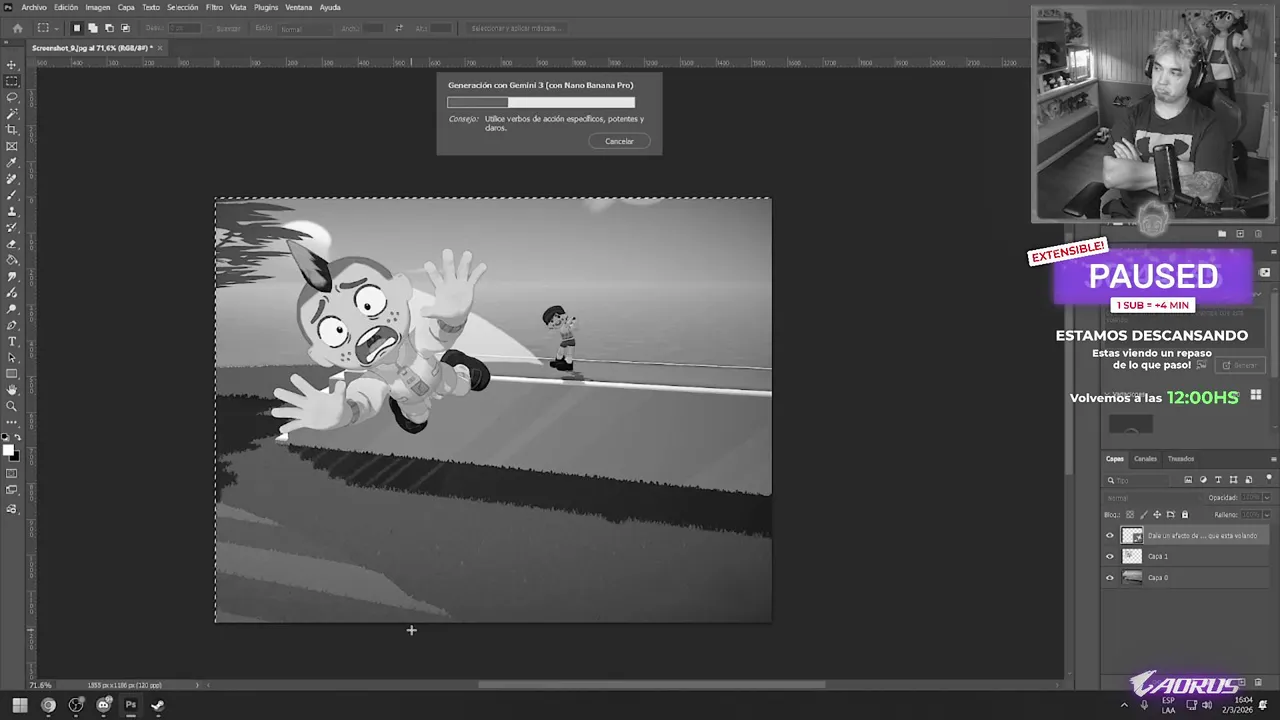Select the Eraser tool
Screen dimensions: 1280x720
point(12,244)
